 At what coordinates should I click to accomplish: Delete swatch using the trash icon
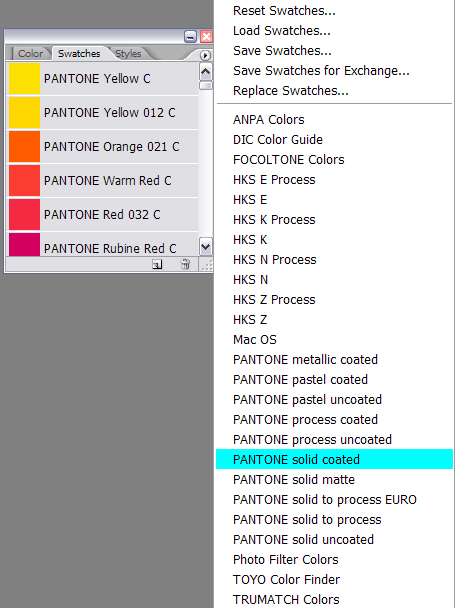tap(185, 264)
